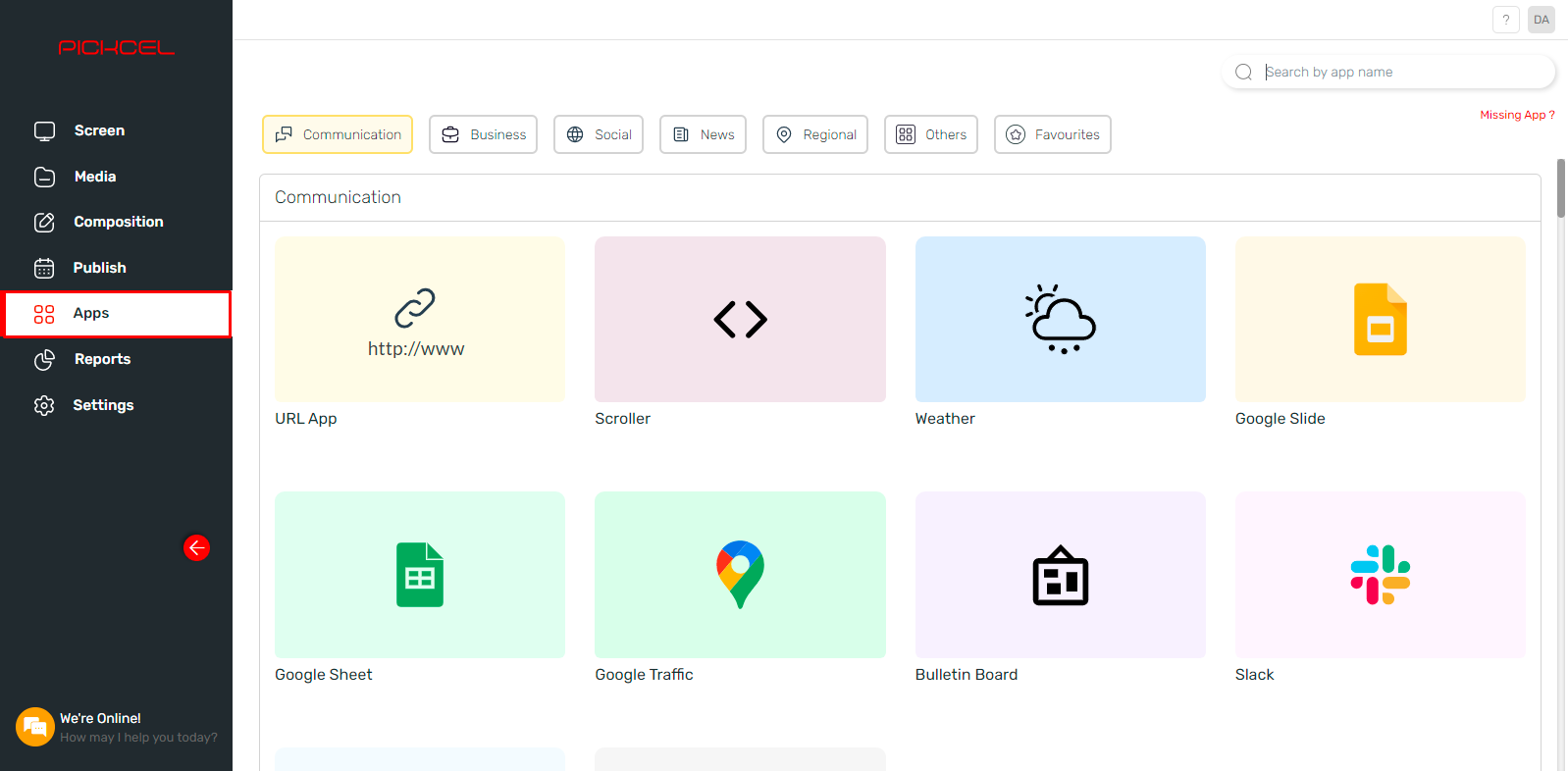This screenshot has width=1568, height=771.
Task: Click the Google Sheet label text
Action: click(x=324, y=675)
